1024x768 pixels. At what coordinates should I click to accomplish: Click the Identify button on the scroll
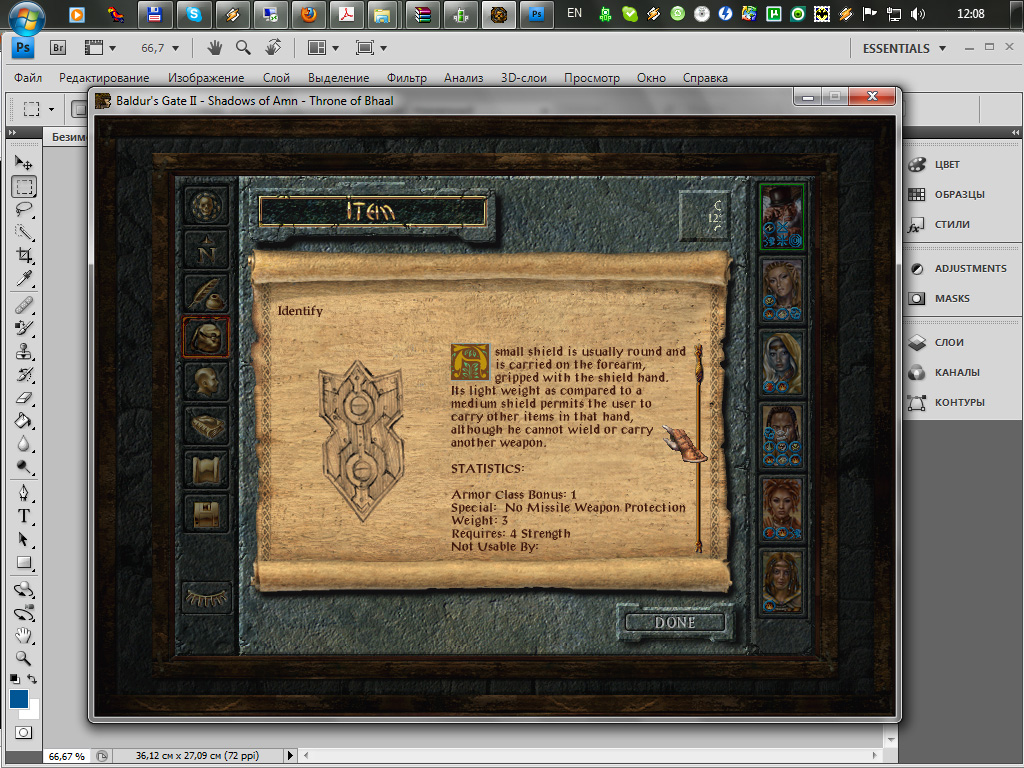(300, 311)
